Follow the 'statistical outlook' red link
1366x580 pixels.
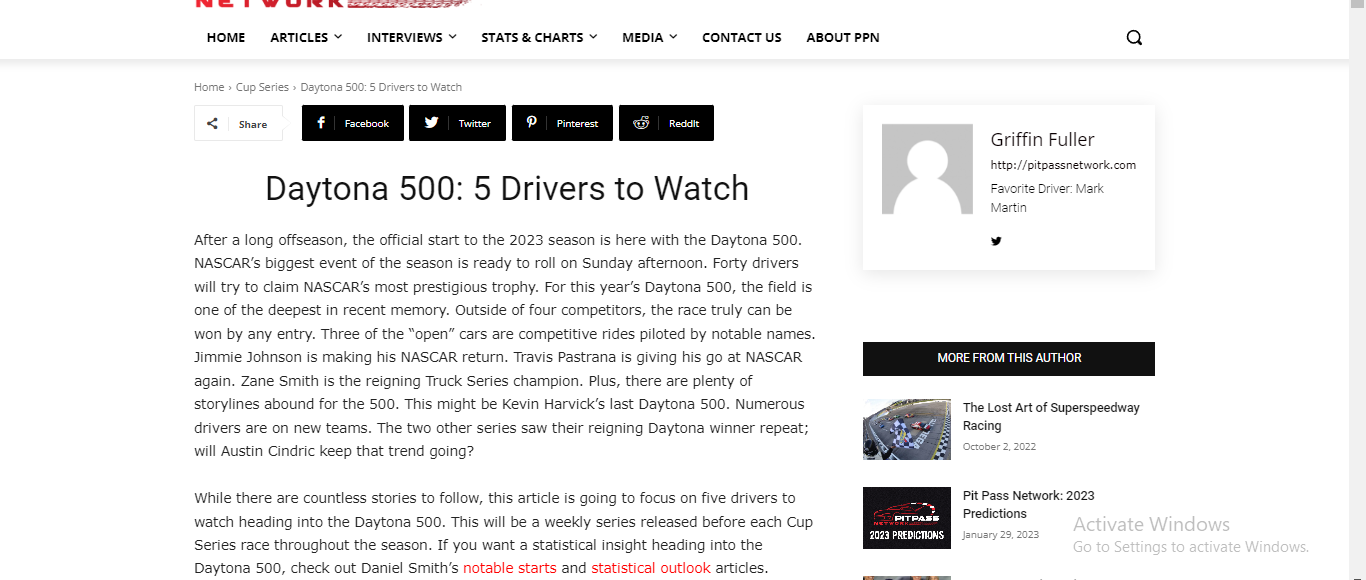[x=651, y=568]
